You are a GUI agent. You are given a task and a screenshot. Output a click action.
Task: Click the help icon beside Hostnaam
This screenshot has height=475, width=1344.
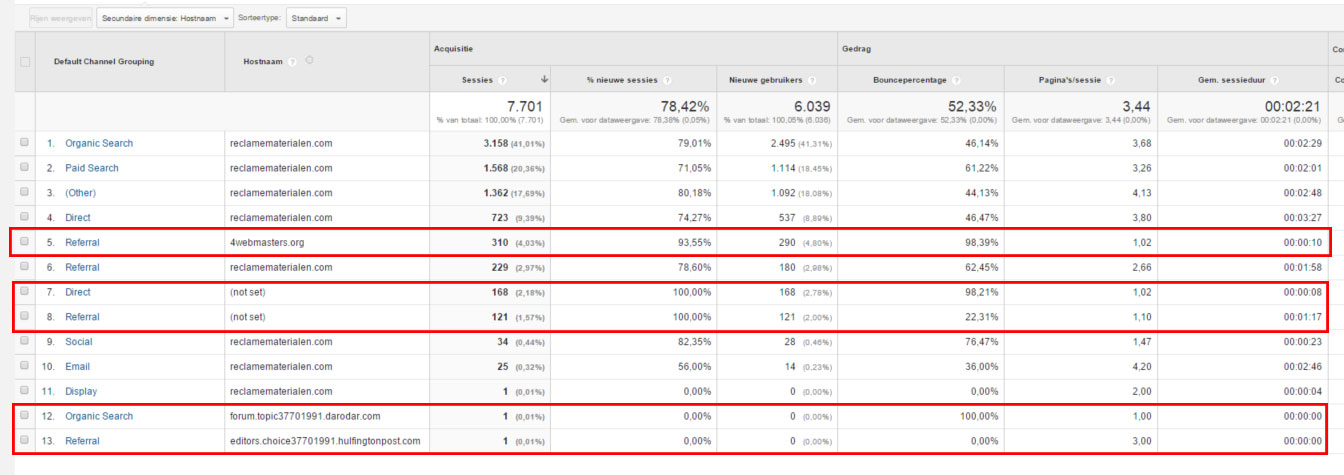293,62
